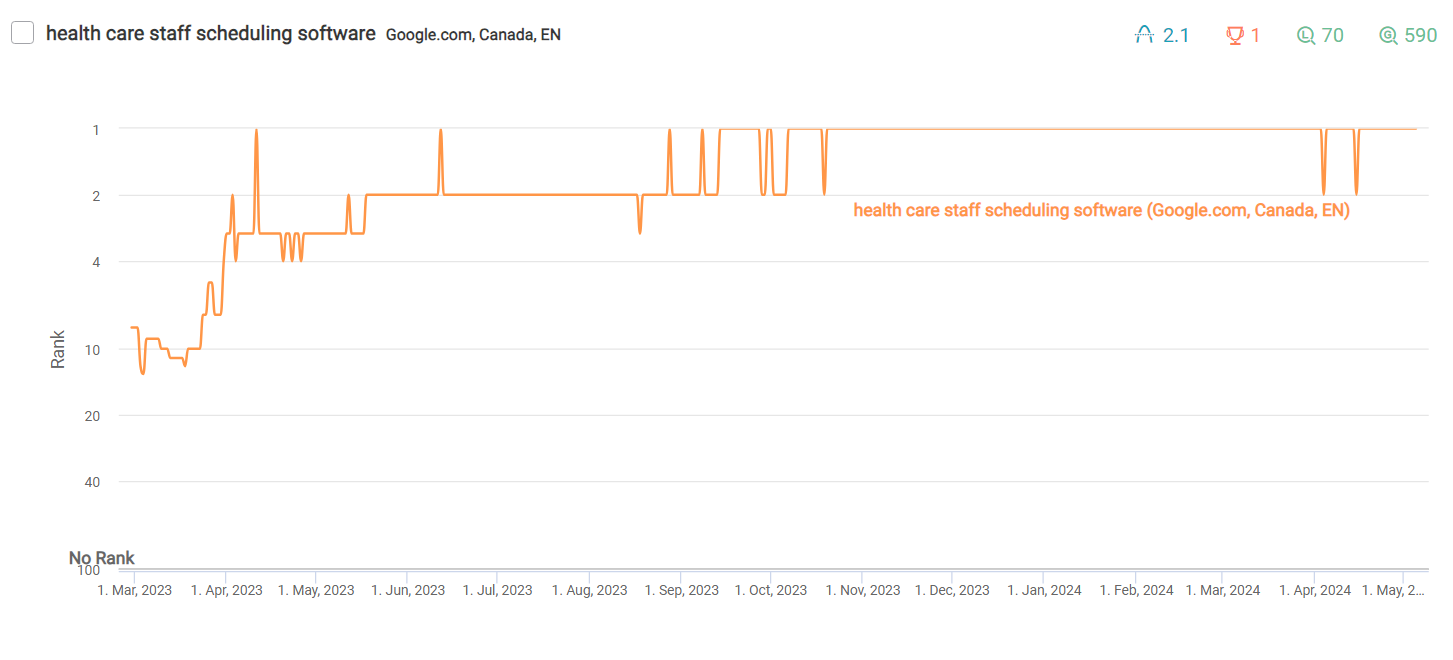Image resolution: width=1453 pixels, height=660 pixels.
Task: Select the 1. Sep, 2023 date tick
Action: (681, 590)
